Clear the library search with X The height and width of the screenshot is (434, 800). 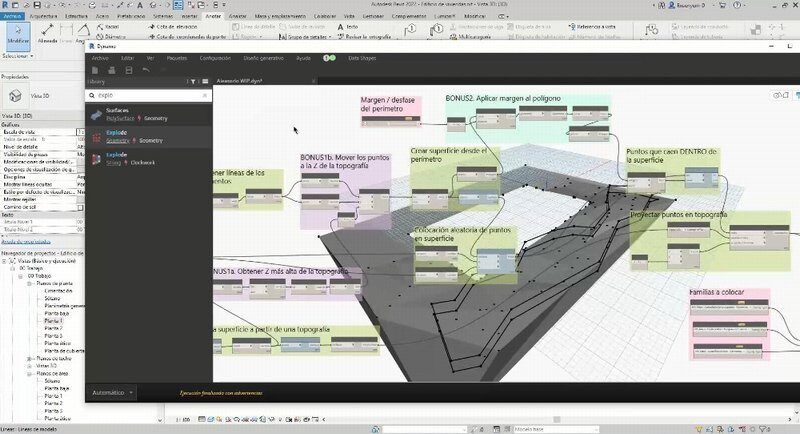pyautogui.click(x=206, y=96)
